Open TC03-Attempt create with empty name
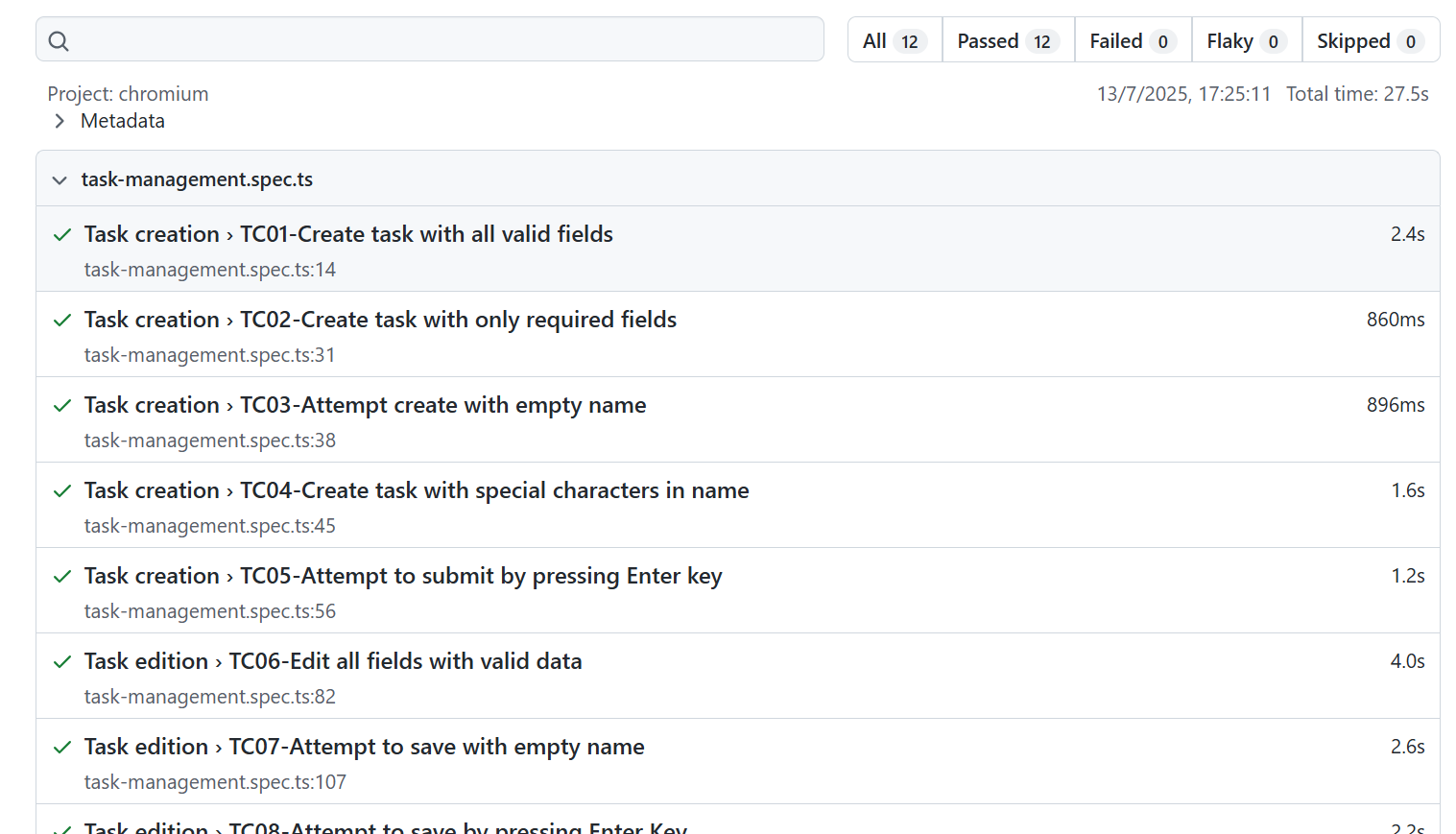Image resolution: width=1456 pixels, height=834 pixels. [365, 405]
